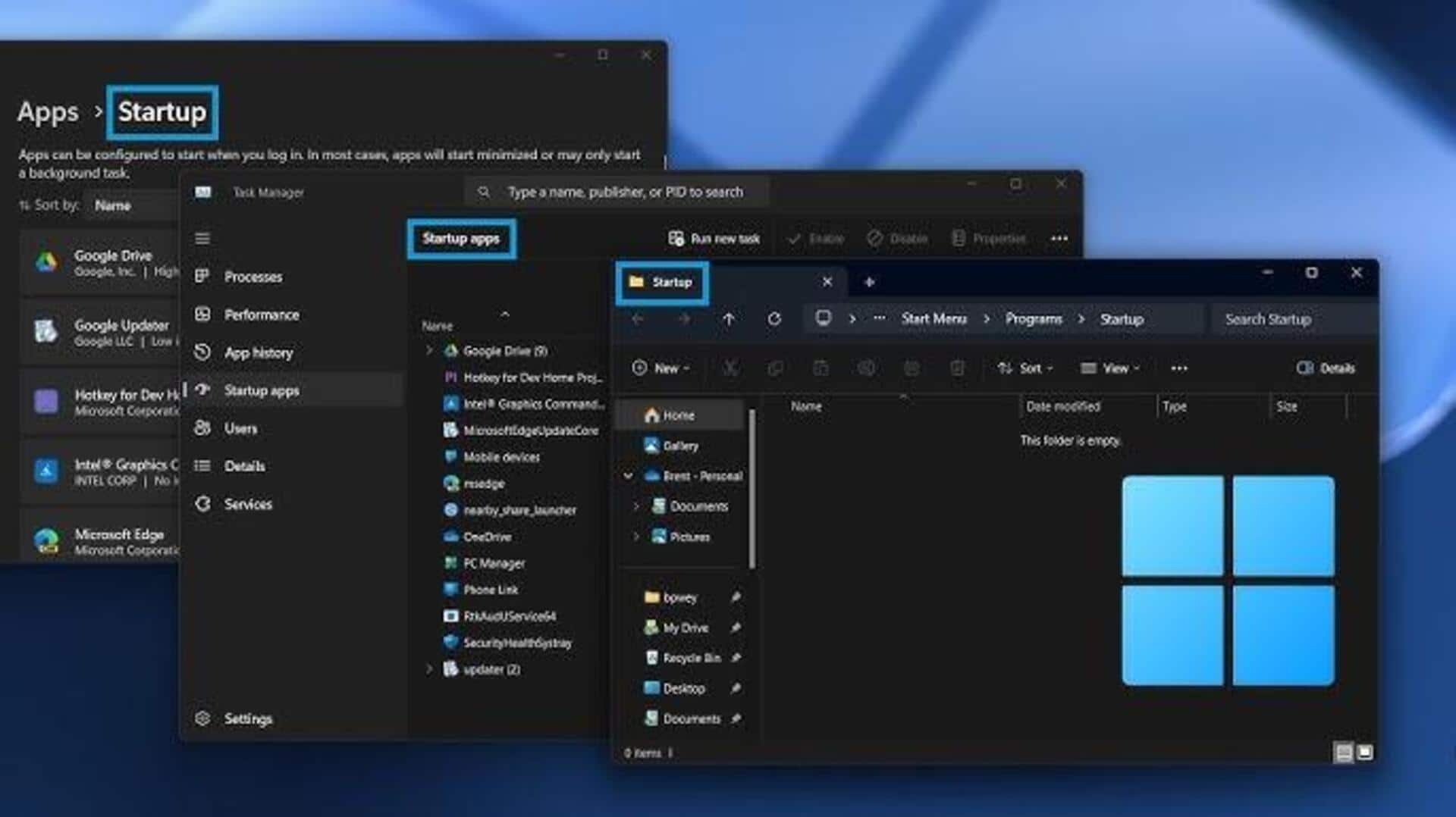Select OneDrive startup row

coord(478,537)
